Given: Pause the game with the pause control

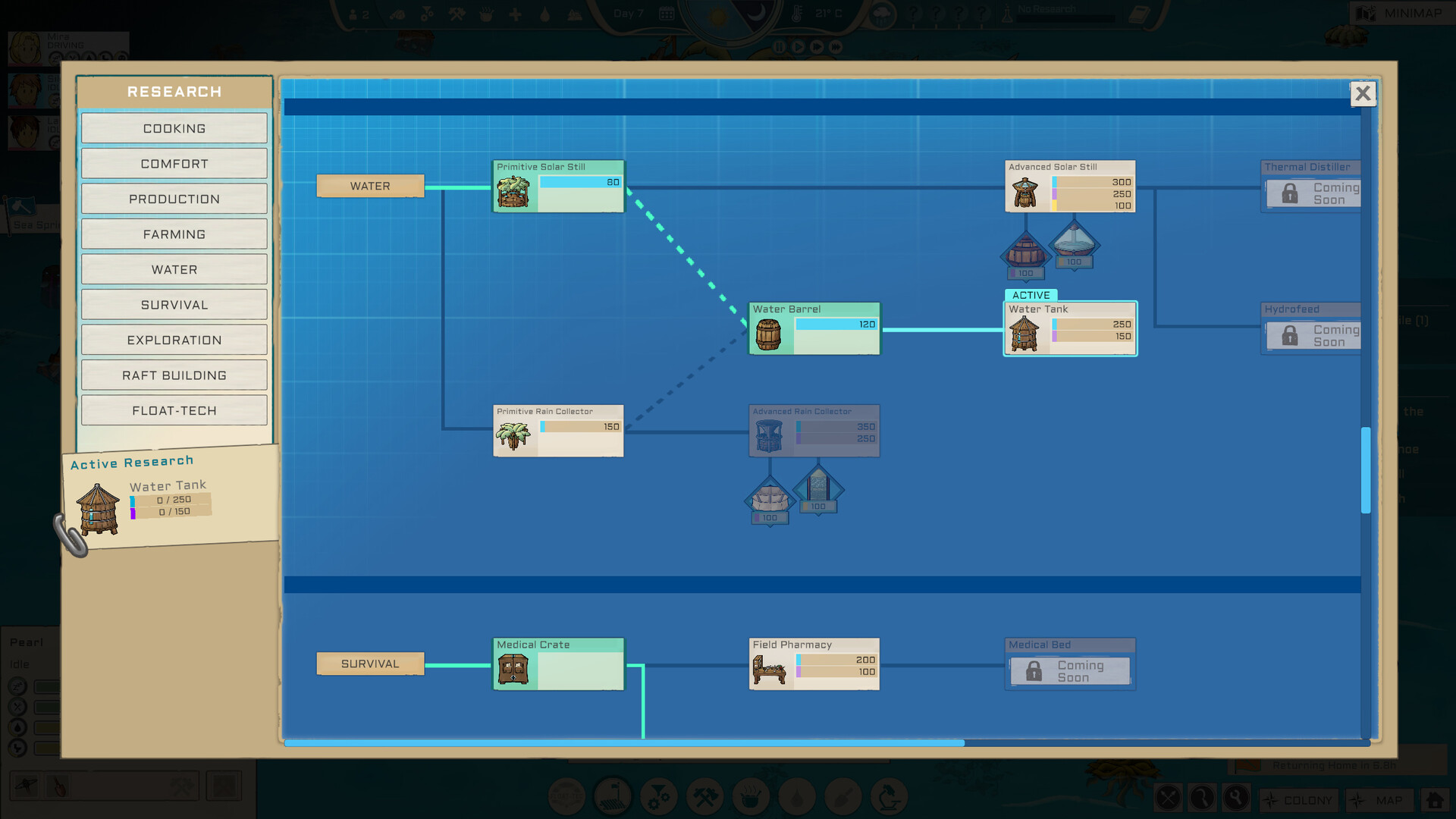Looking at the screenshot, I should pos(780,47).
